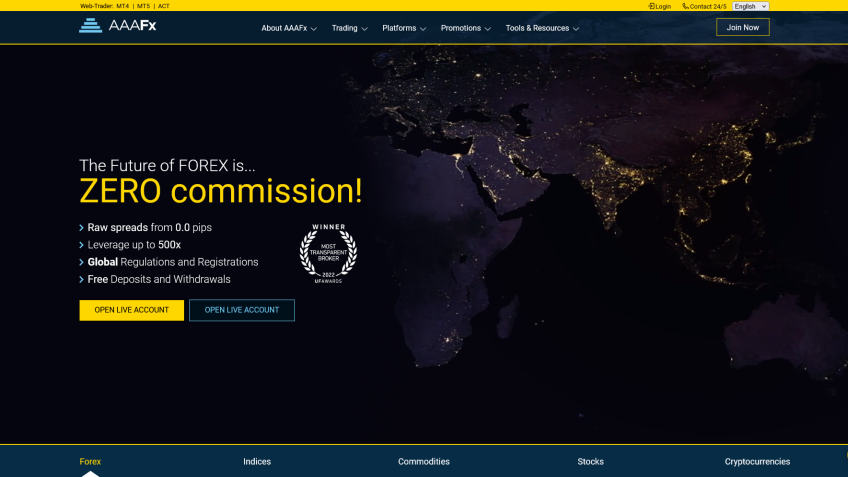848x477 pixels.
Task: Open the MT5 web-trader link
Action: 143,6
